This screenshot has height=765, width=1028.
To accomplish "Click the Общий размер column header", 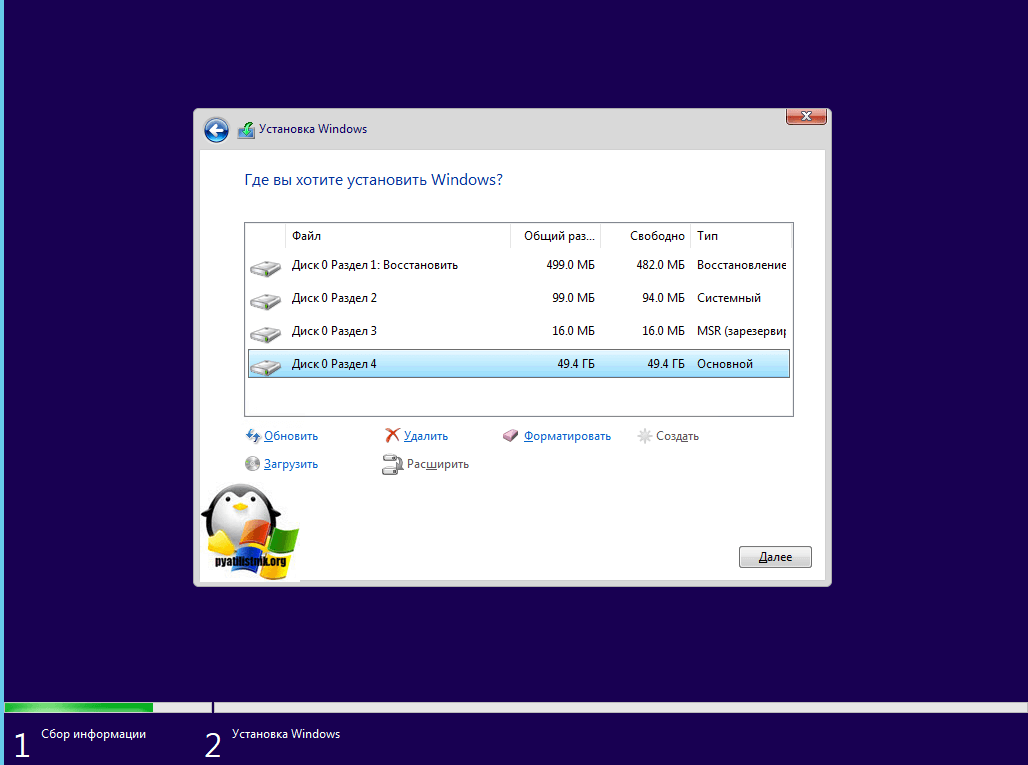I will [x=557, y=236].
